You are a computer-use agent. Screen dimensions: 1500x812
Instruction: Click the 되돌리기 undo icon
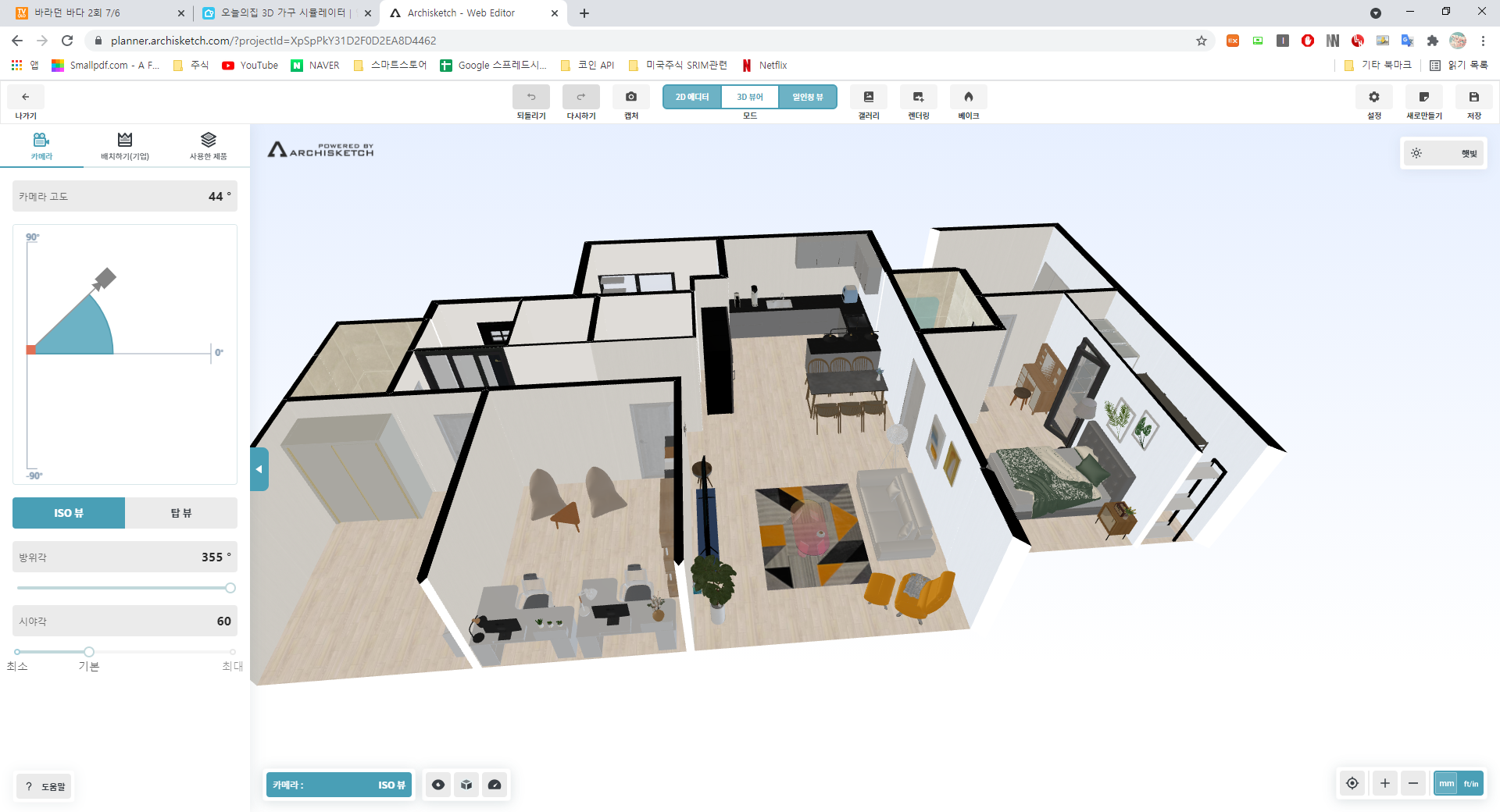(531, 97)
